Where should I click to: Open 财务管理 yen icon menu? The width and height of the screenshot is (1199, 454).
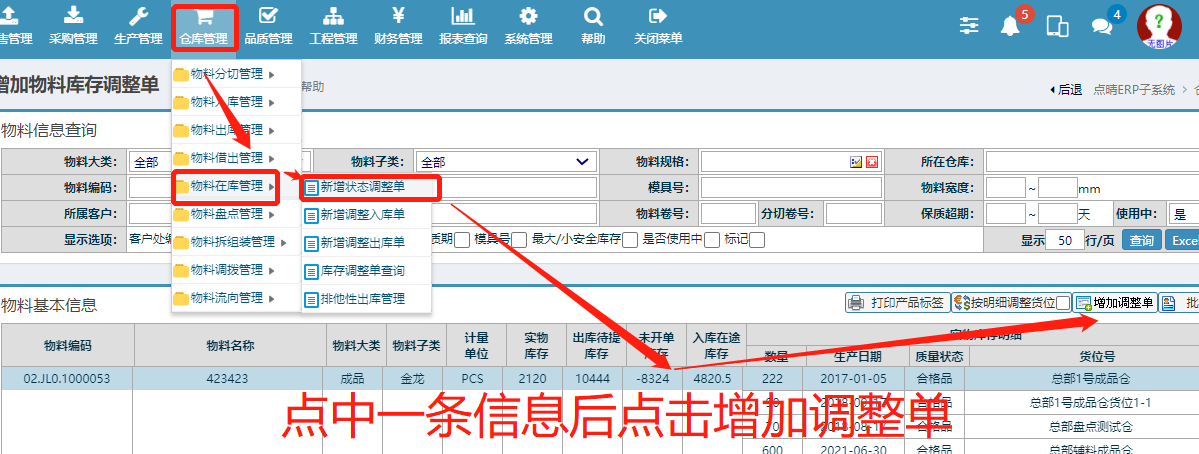pyautogui.click(x=397, y=26)
